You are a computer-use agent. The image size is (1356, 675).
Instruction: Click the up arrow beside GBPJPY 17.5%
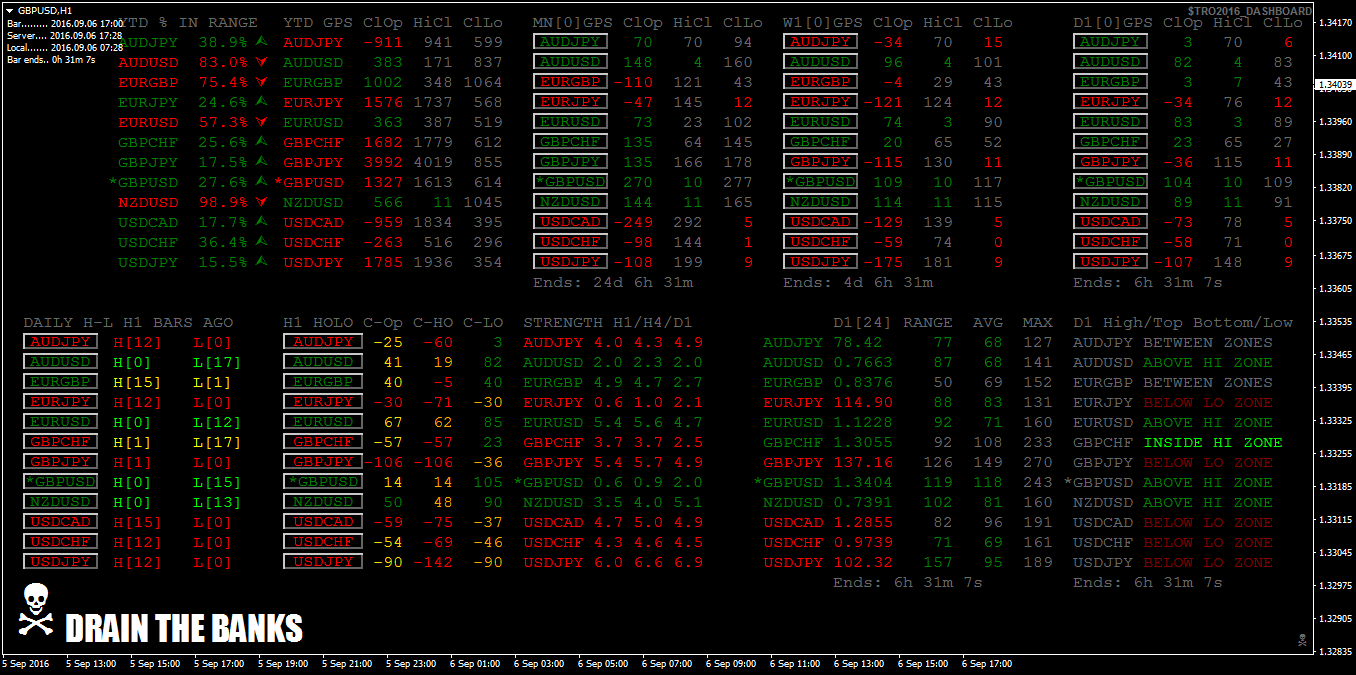262,162
